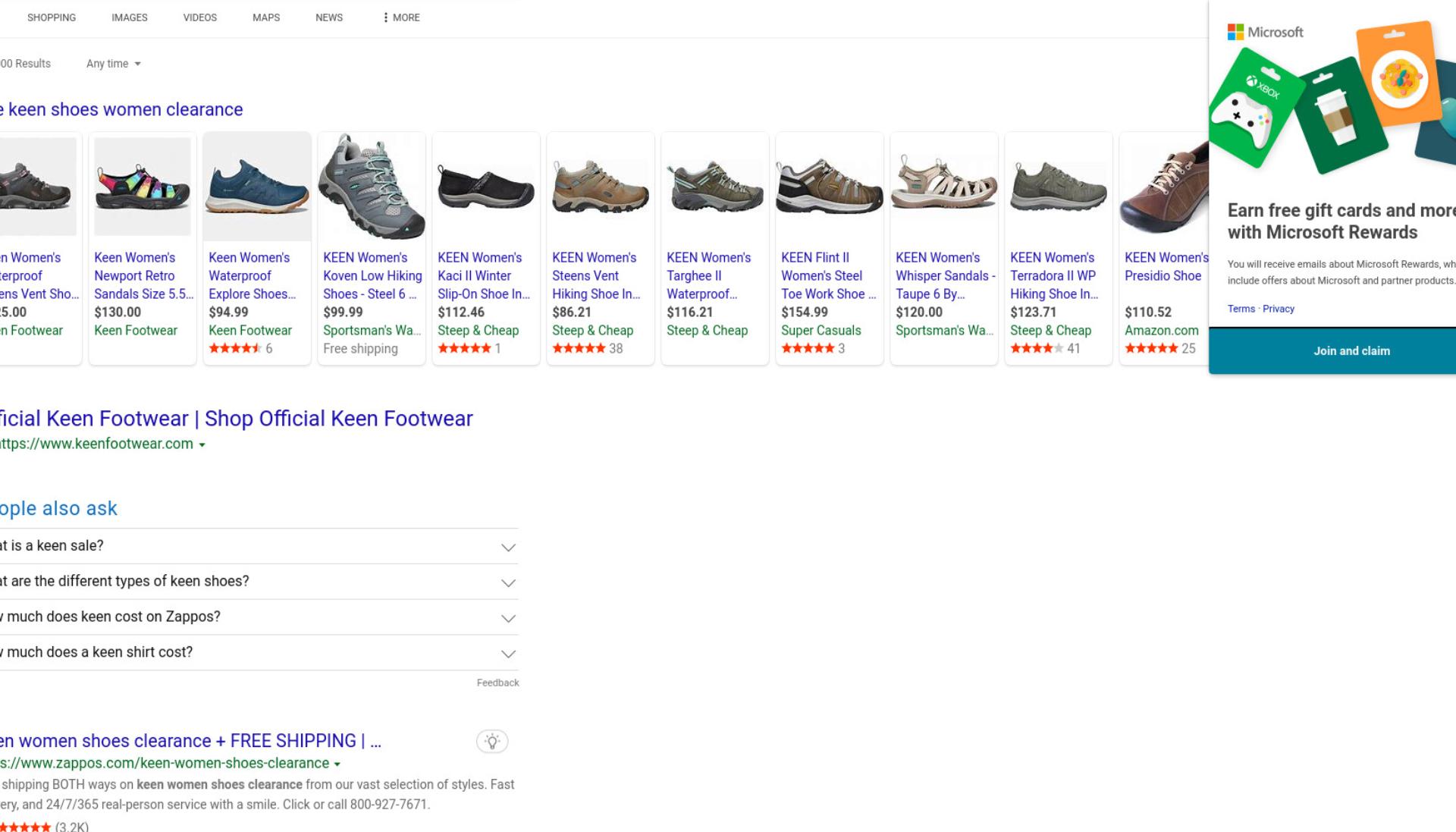Open Privacy link in Rewards panel
The width and height of the screenshot is (1456, 832).
click(1279, 309)
